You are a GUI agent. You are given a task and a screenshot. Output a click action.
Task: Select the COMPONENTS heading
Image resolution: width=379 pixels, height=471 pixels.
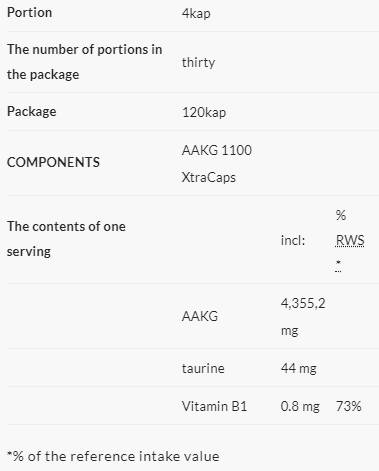53,162
